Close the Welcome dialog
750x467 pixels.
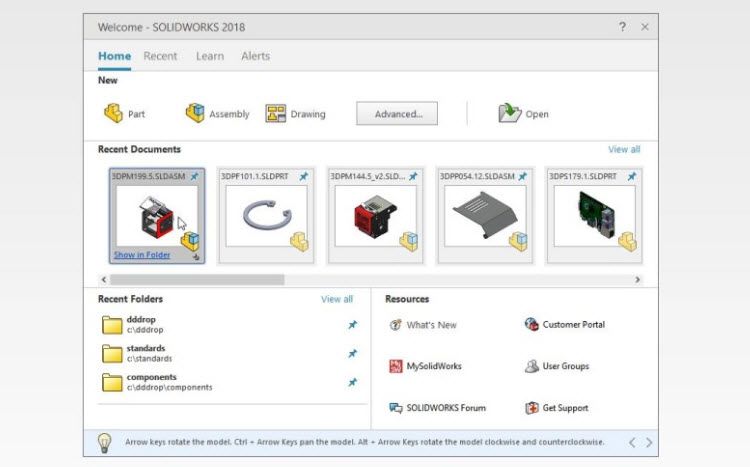pos(645,27)
